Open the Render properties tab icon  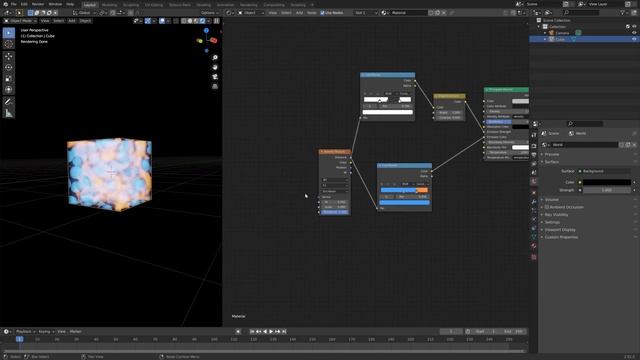(x=534, y=146)
